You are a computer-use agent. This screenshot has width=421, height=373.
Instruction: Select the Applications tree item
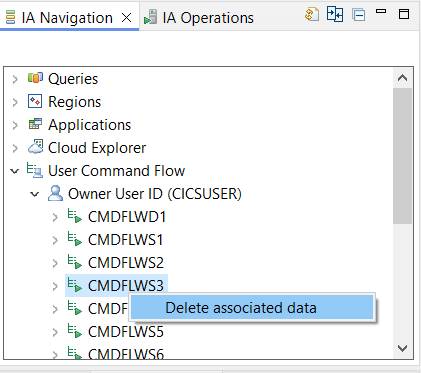(89, 125)
